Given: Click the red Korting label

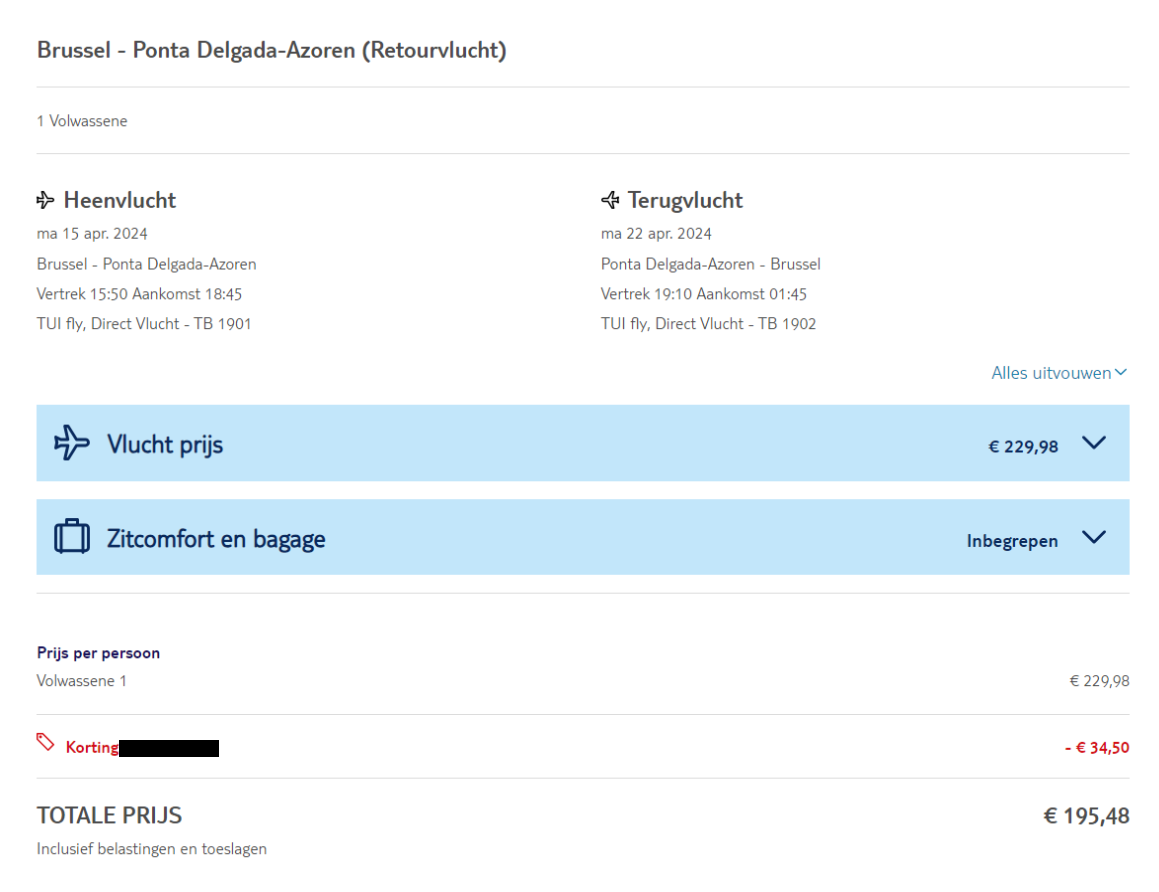Looking at the screenshot, I should pyautogui.click(x=92, y=747).
